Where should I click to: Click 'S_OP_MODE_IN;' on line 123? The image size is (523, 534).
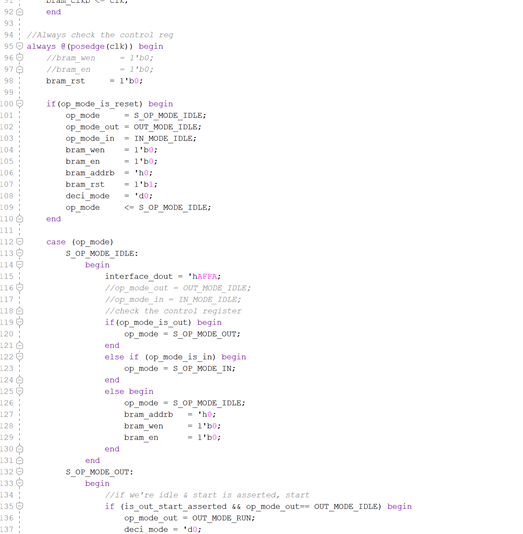click(204, 369)
